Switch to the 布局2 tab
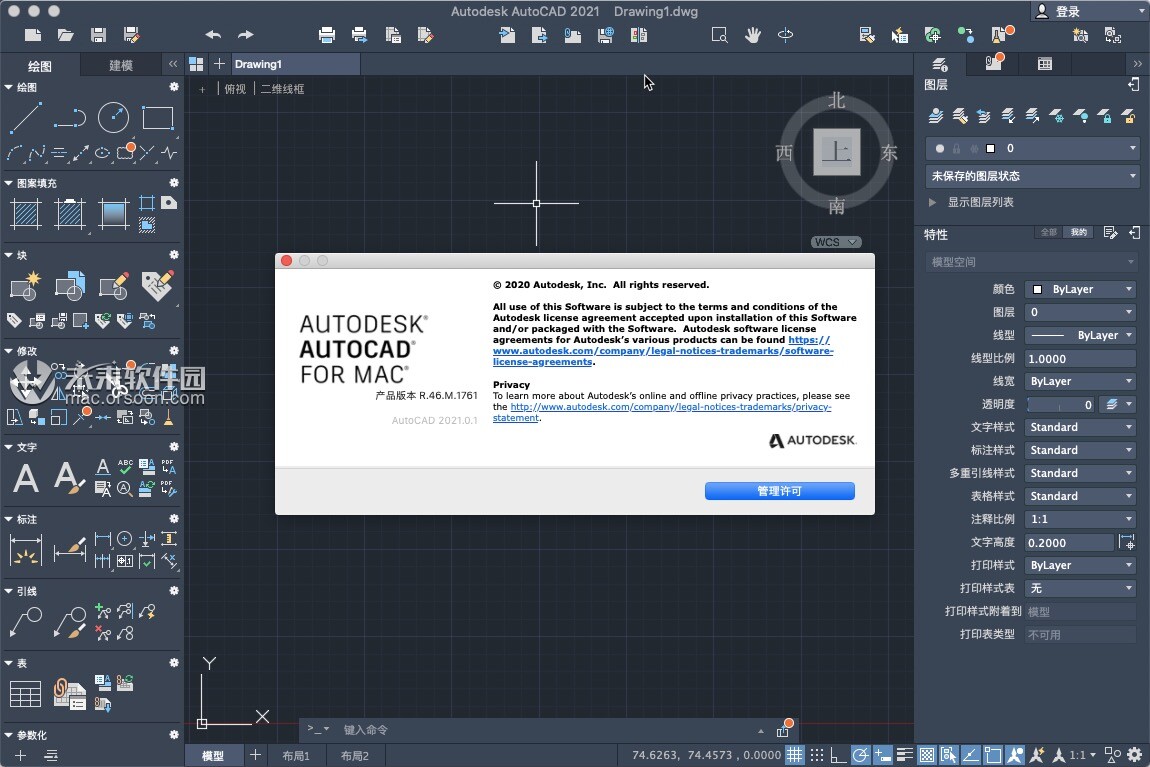The width and height of the screenshot is (1150, 767). pyautogui.click(x=355, y=755)
